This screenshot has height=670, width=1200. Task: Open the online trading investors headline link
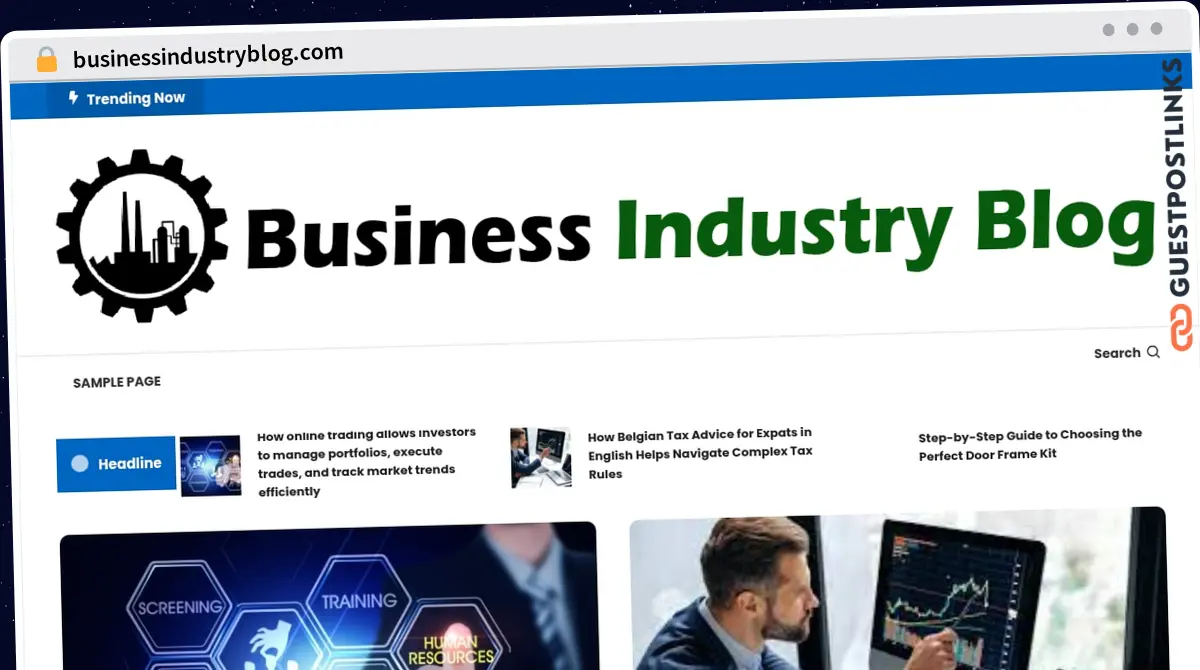point(366,463)
